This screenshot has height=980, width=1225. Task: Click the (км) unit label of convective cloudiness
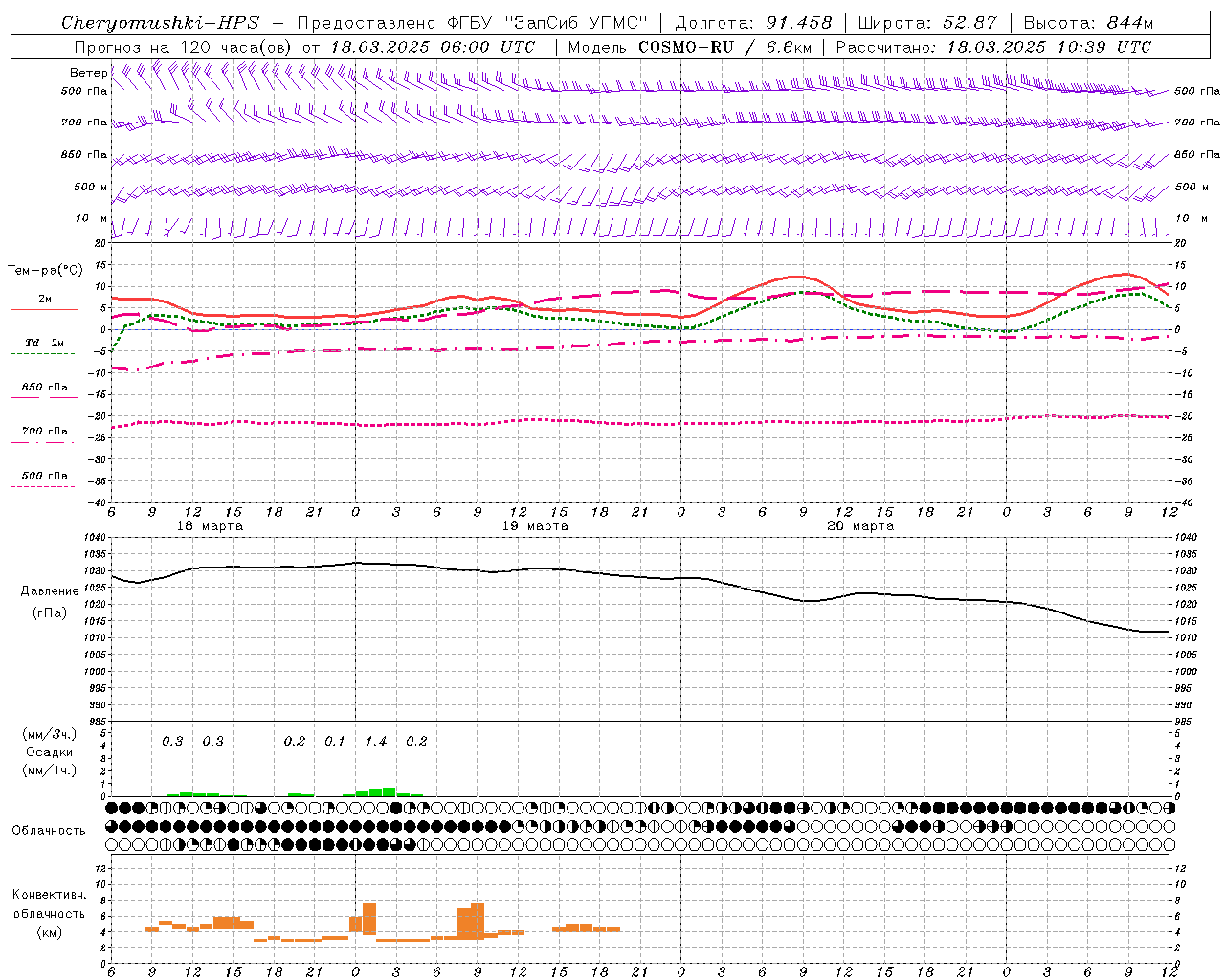(x=49, y=931)
